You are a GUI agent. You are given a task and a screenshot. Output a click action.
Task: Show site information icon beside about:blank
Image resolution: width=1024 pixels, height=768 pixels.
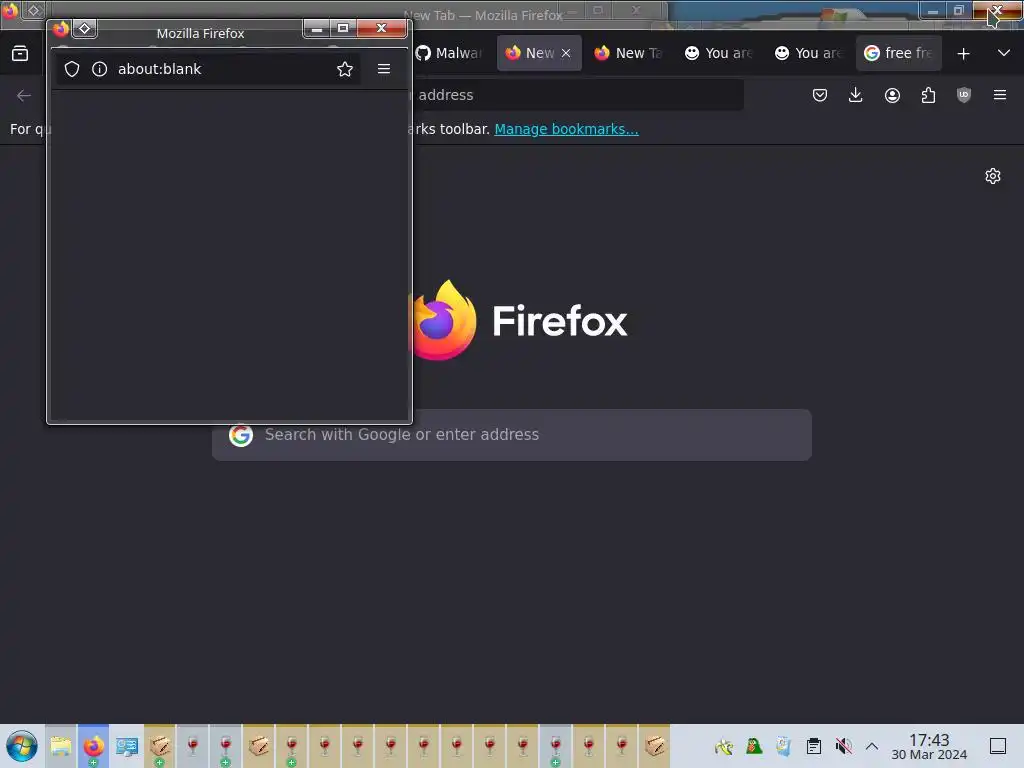pos(99,69)
